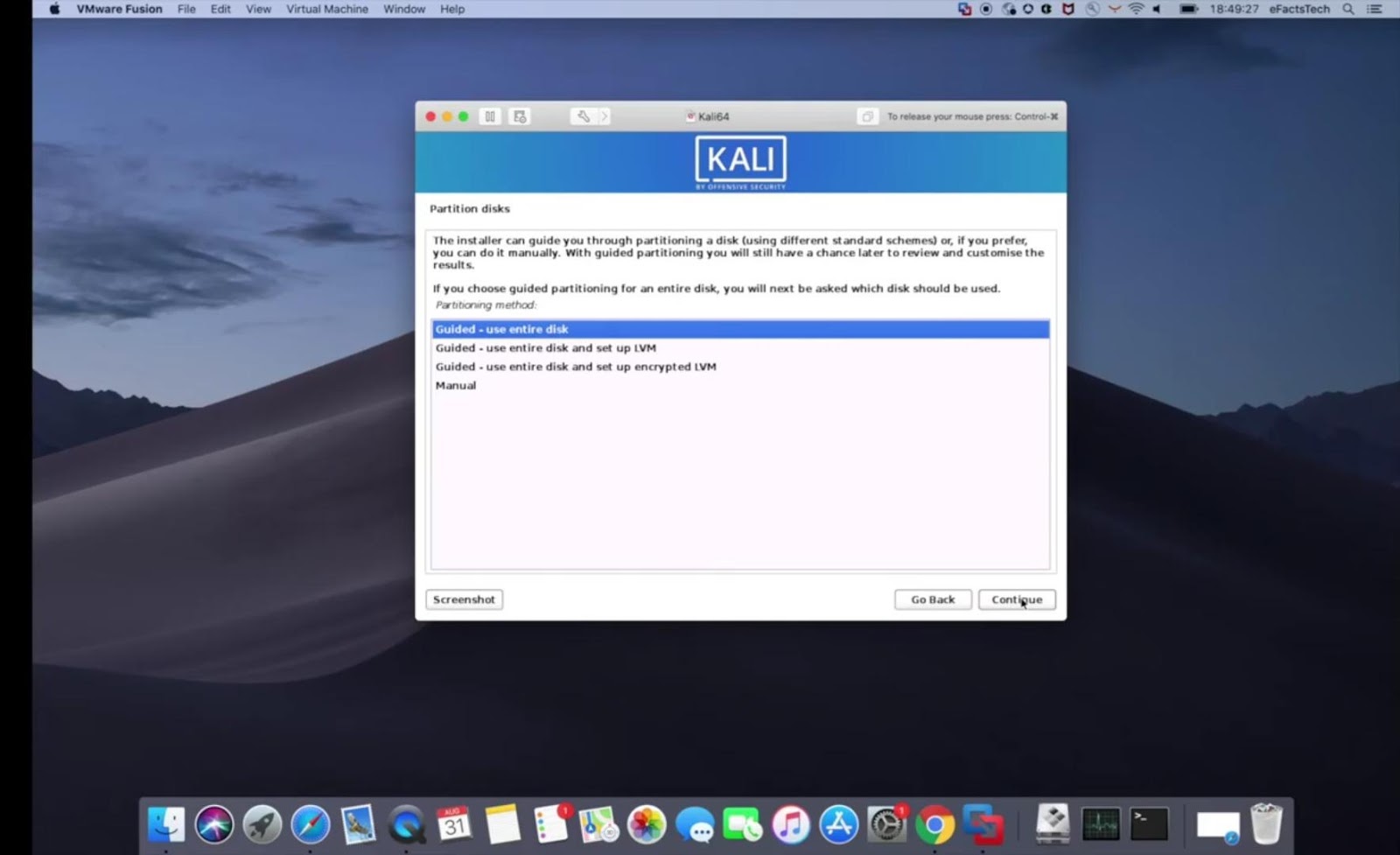
Task: Click the volume icon in menu bar
Action: tap(1157, 9)
